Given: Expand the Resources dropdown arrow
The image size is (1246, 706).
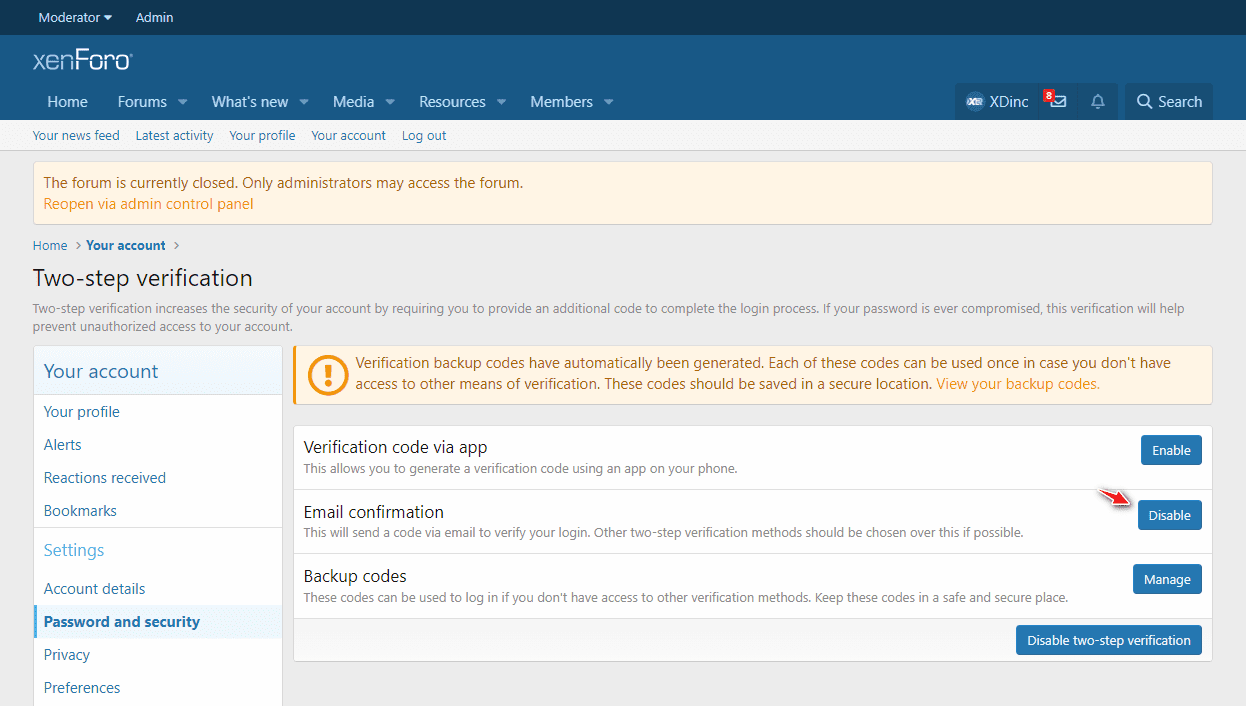Looking at the screenshot, I should [501, 102].
